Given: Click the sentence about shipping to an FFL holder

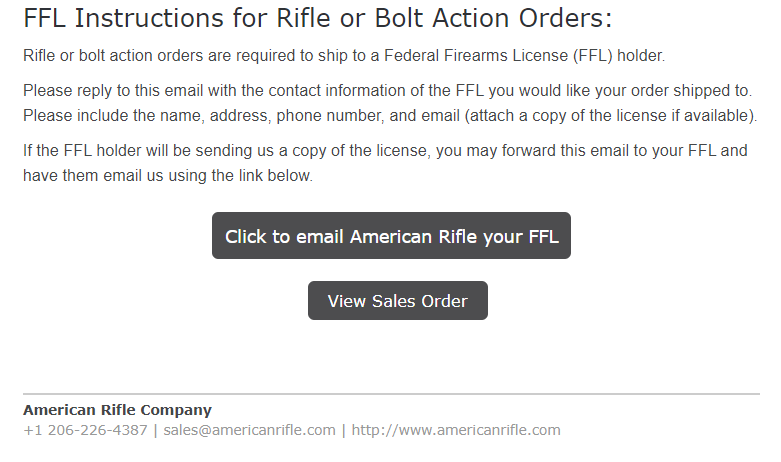Looking at the screenshot, I should [x=344, y=55].
